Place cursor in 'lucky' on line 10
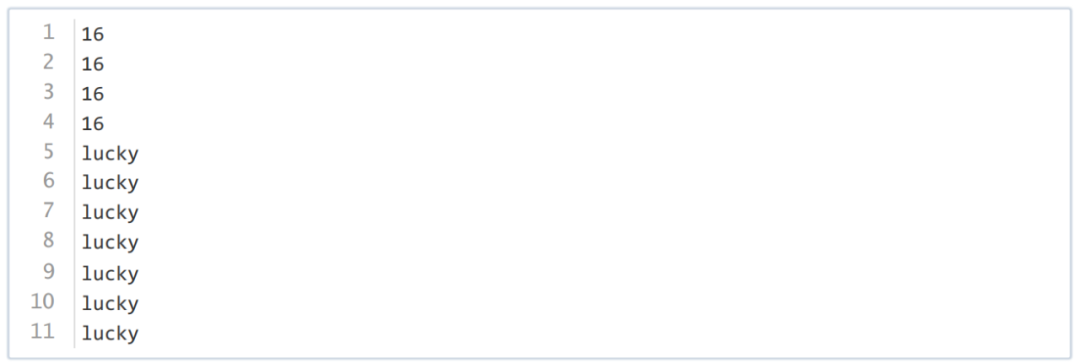This screenshot has height=364, width=1080. [110, 304]
